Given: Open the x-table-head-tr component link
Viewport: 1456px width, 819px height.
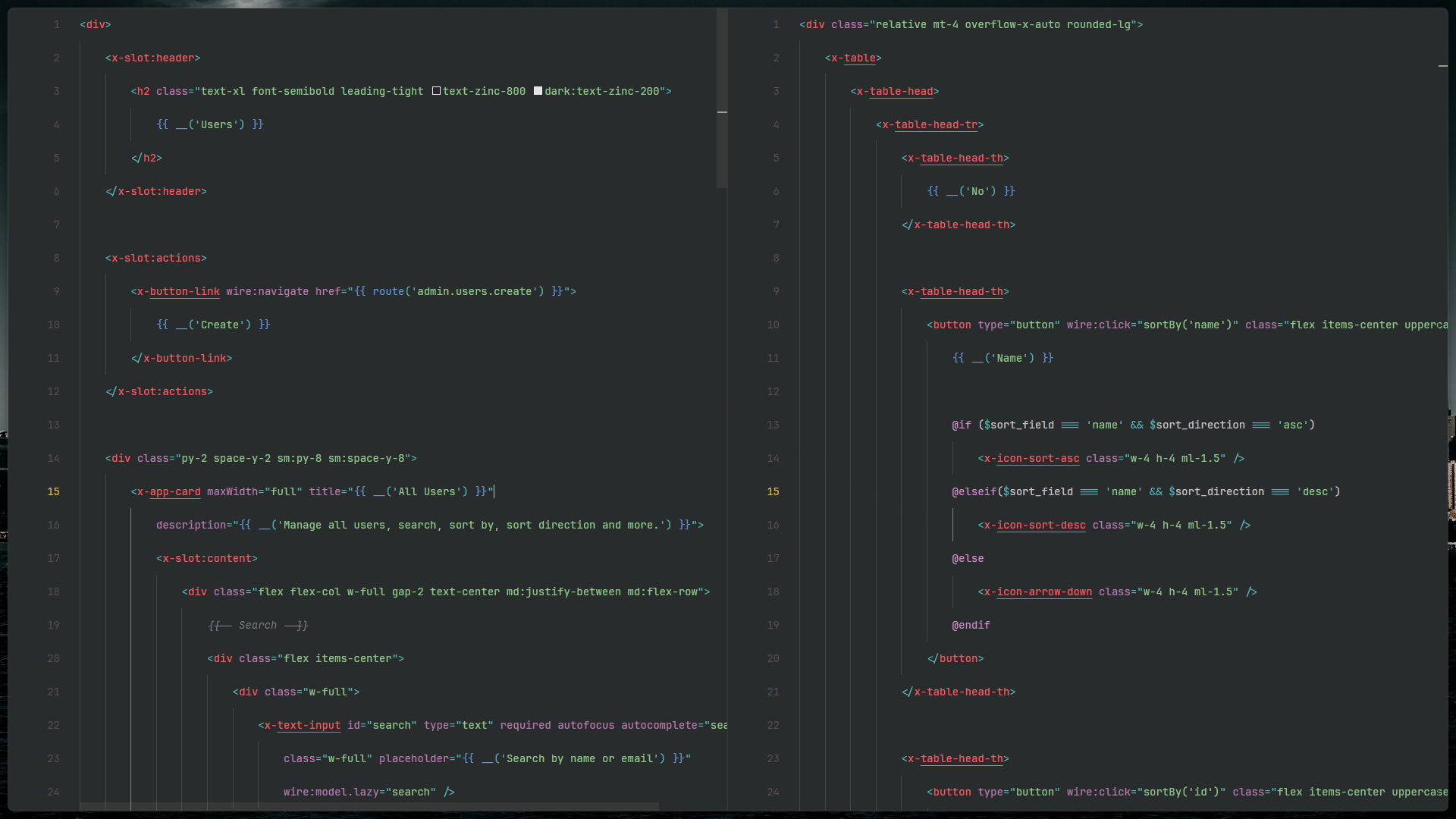Looking at the screenshot, I should click(935, 125).
